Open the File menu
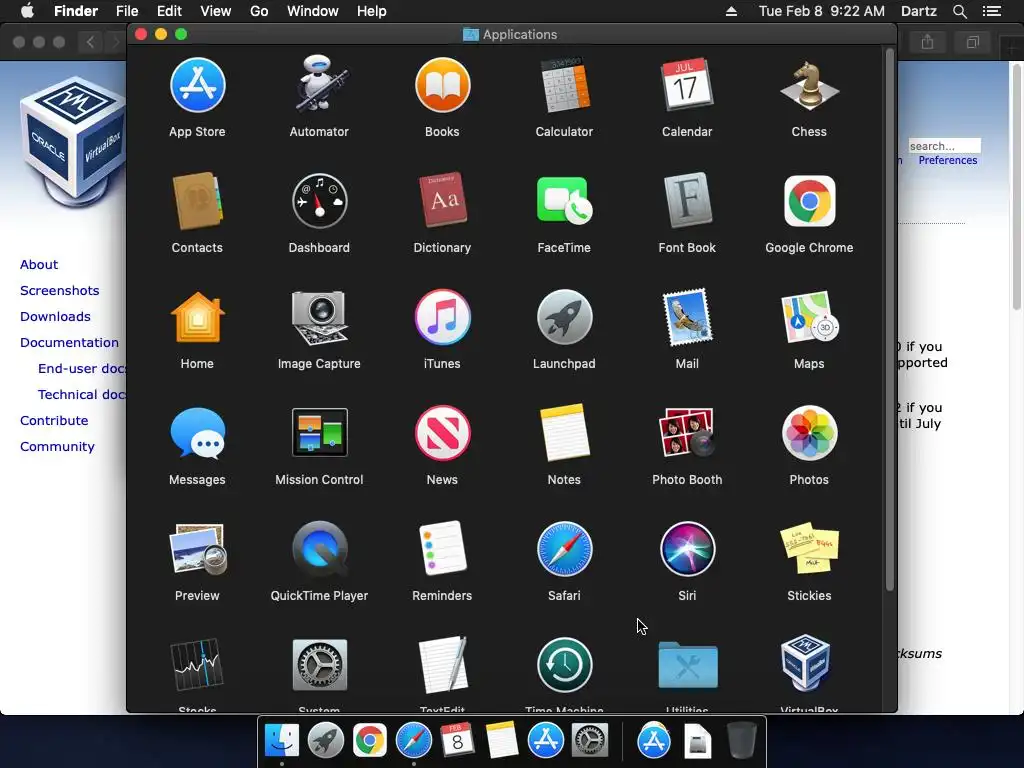This screenshot has width=1024, height=768. (127, 11)
